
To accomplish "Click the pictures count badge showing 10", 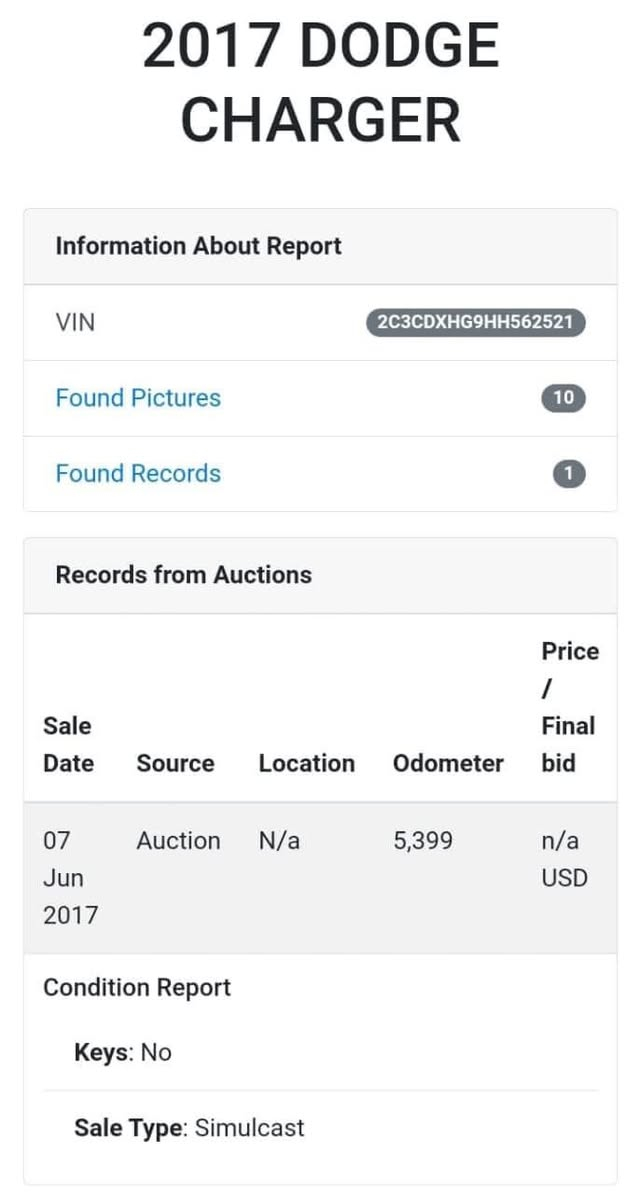I will [x=563, y=398].
